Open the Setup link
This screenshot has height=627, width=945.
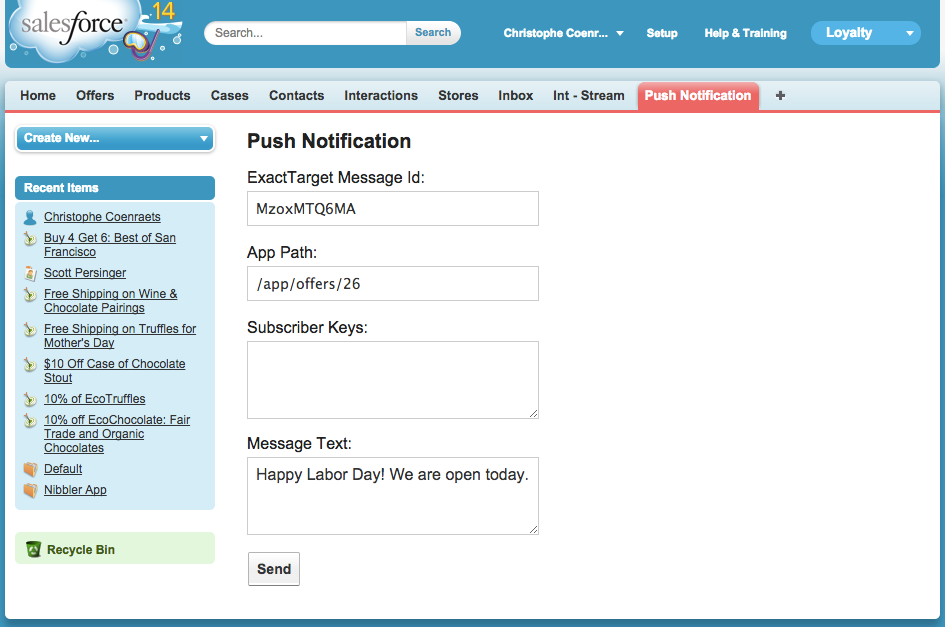pos(662,33)
